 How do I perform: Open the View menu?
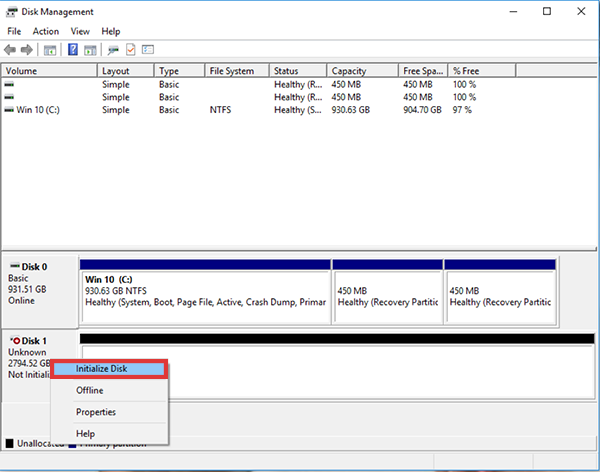(x=80, y=31)
